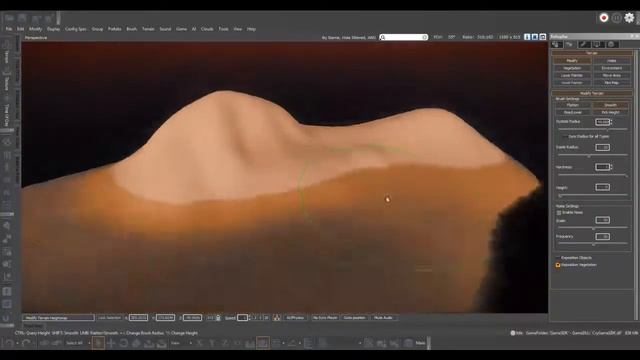Open the Display menu

53,29
